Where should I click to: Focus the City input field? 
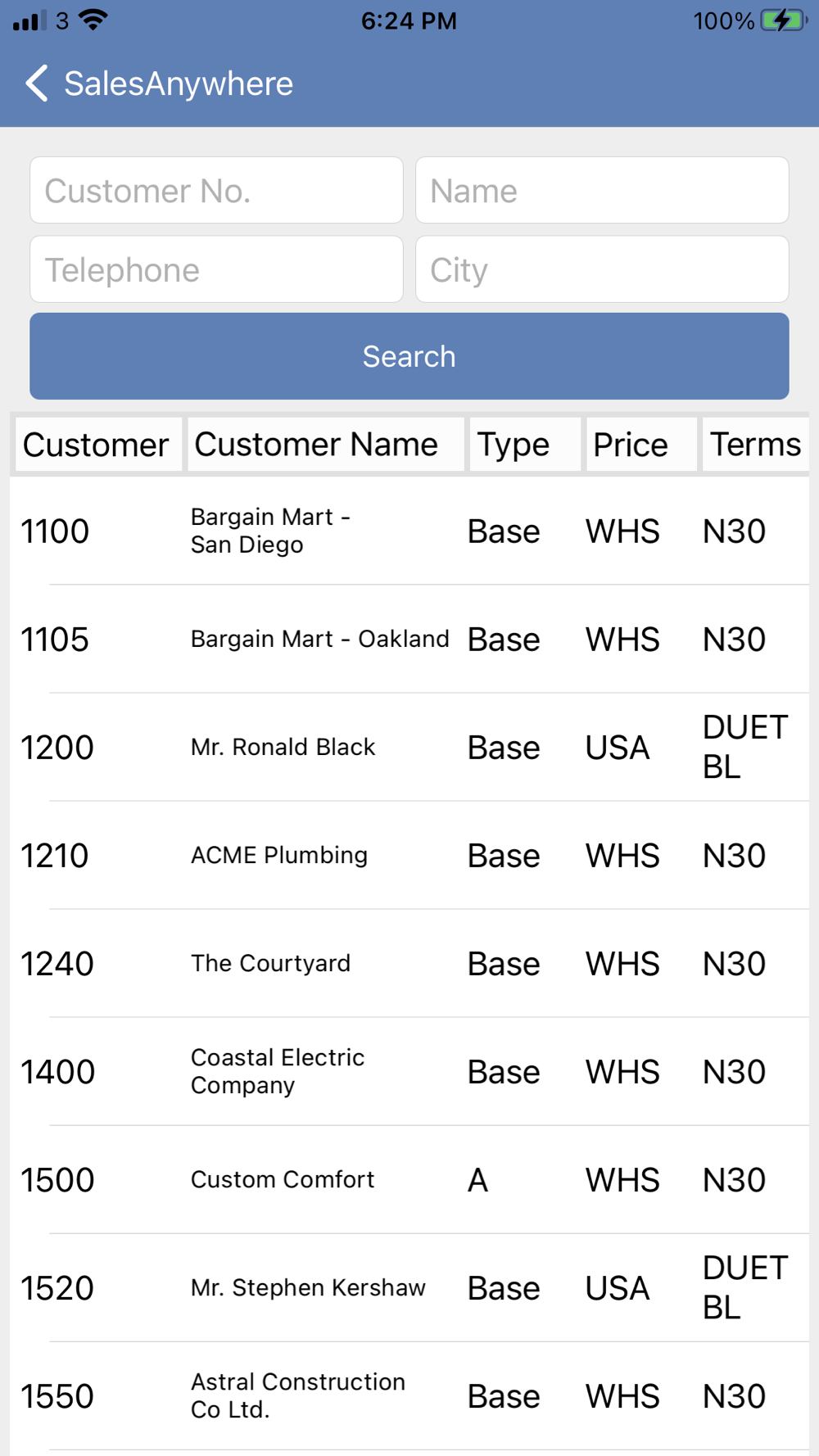click(x=602, y=269)
